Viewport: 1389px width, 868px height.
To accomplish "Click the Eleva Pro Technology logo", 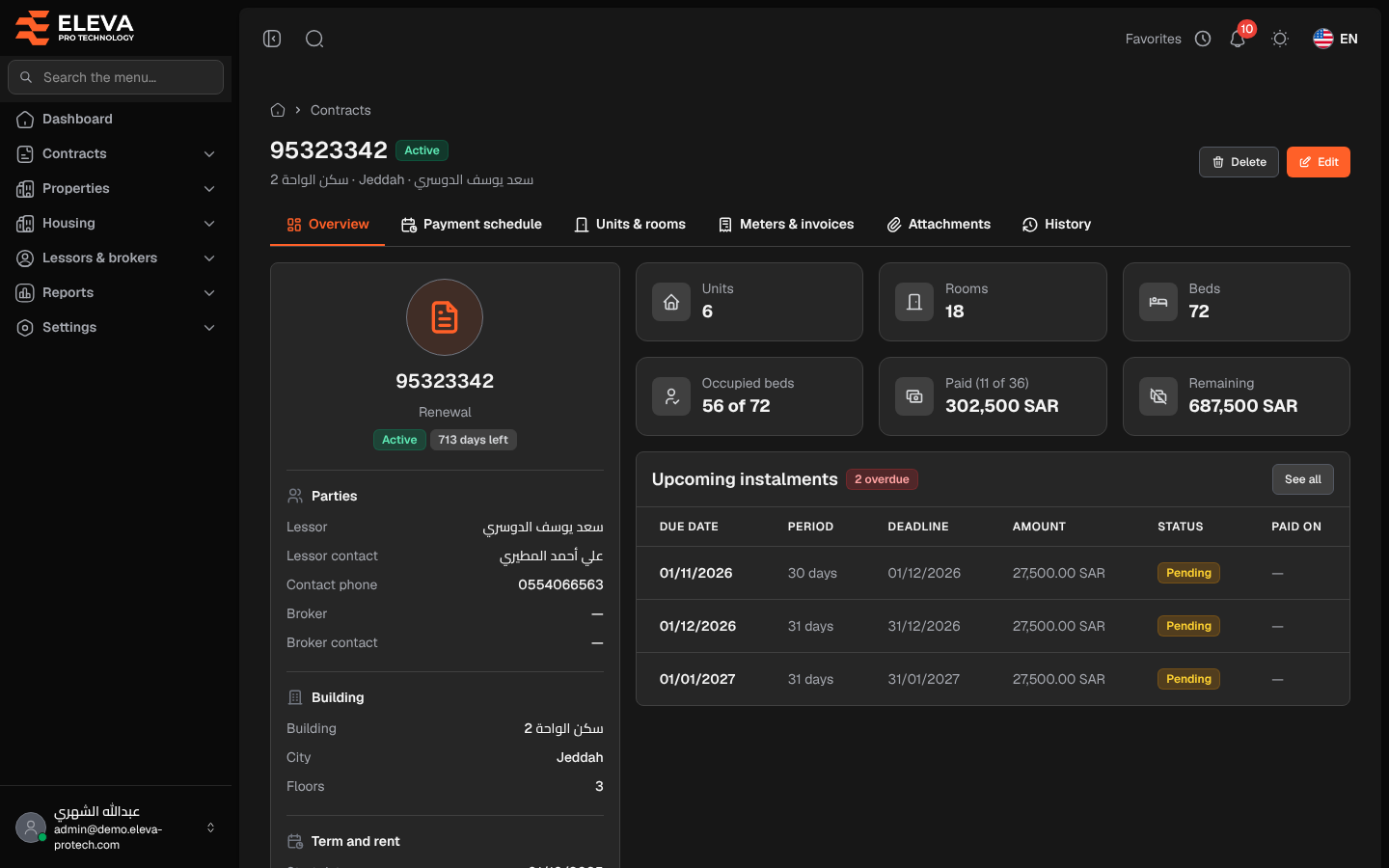I will pyautogui.click(x=75, y=27).
